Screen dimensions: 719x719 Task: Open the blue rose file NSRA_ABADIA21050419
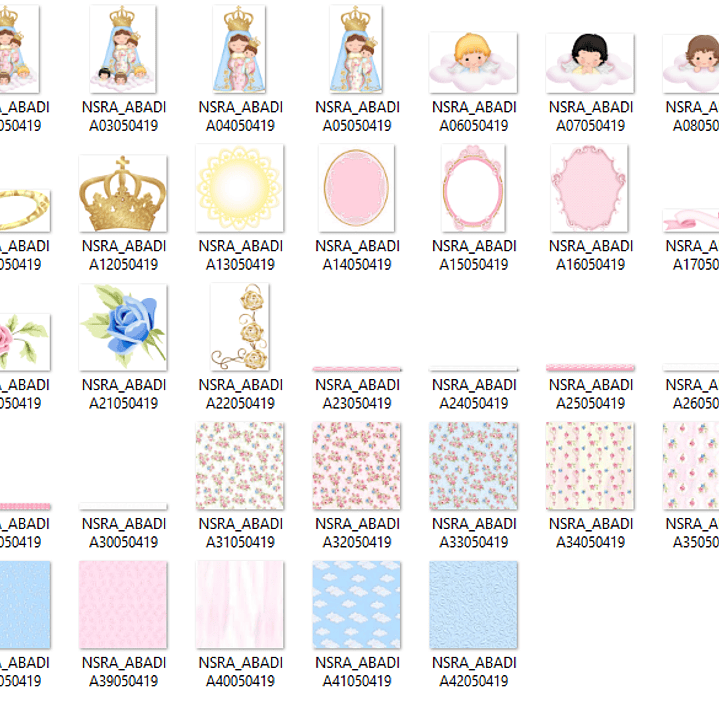pos(123,327)
